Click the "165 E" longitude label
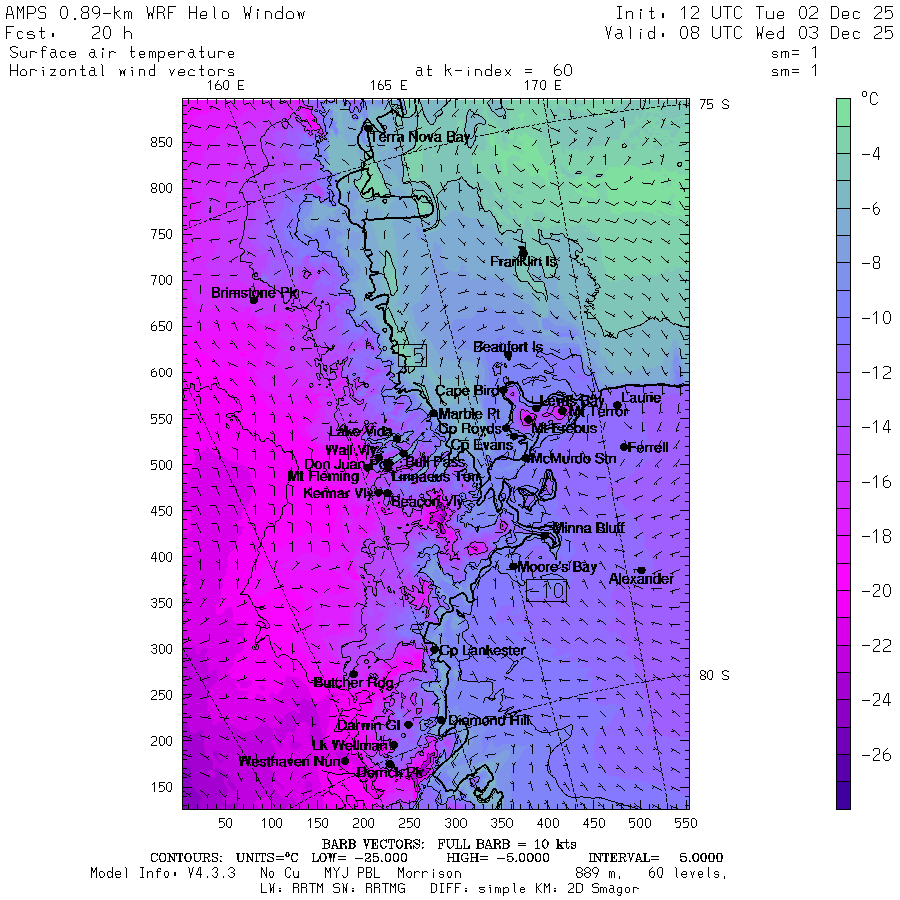 [x=389, y=86]
